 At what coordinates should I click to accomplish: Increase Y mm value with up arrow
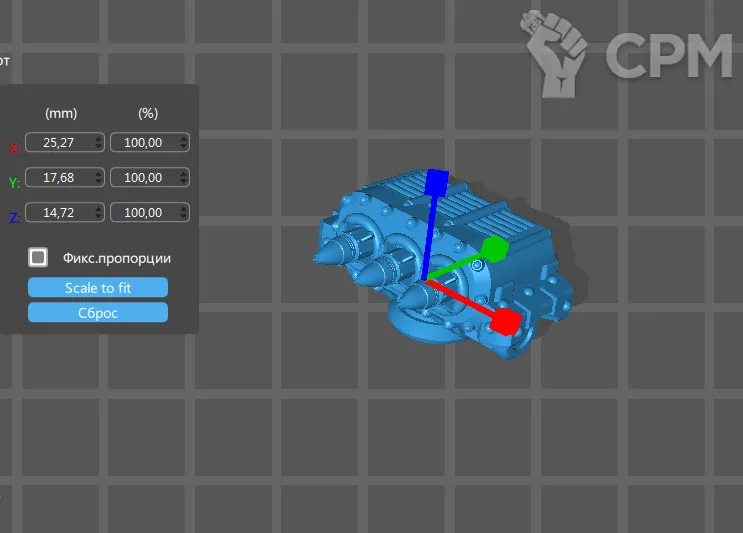(x=97, y=174)
